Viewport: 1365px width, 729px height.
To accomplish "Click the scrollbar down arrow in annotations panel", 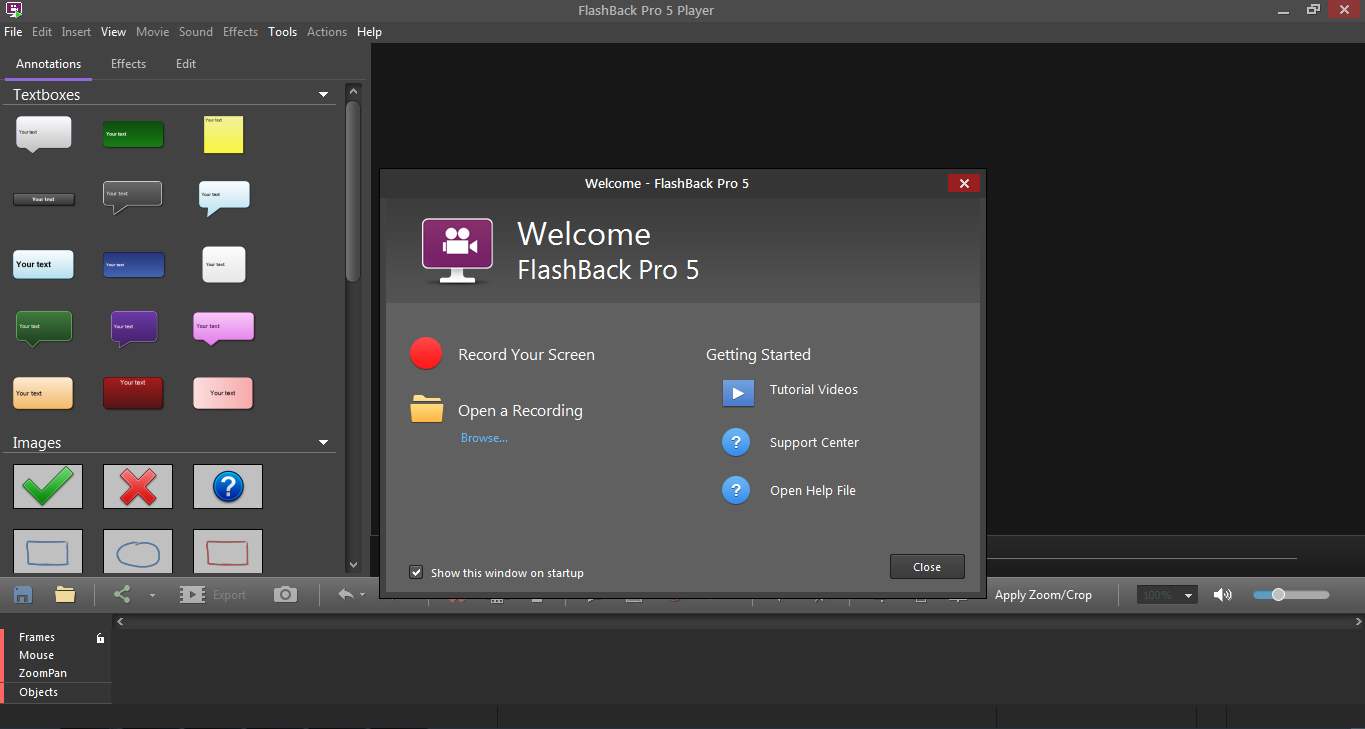I will point(352,565).
